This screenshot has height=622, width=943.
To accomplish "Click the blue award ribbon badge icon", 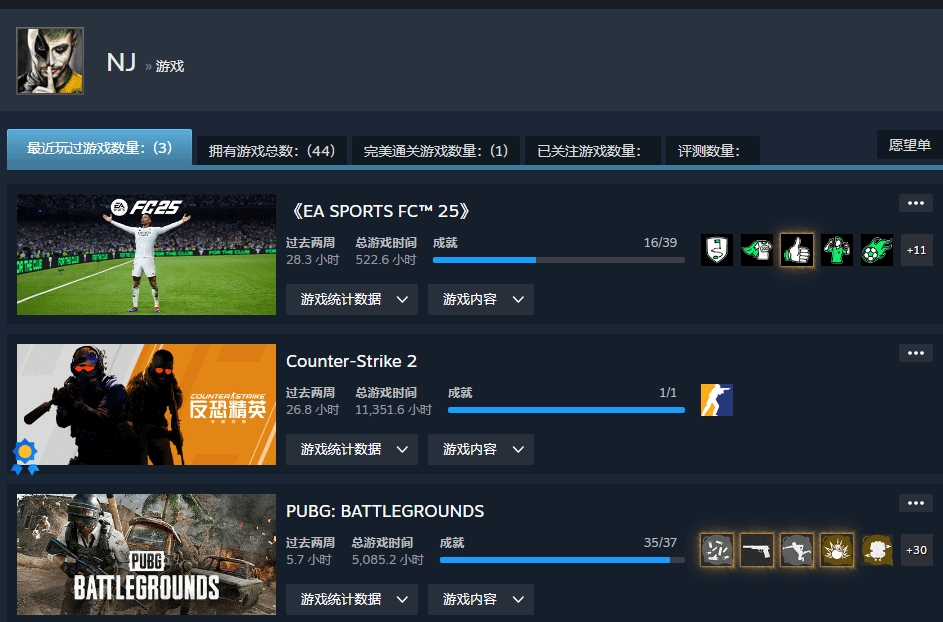I will [25, 458].
